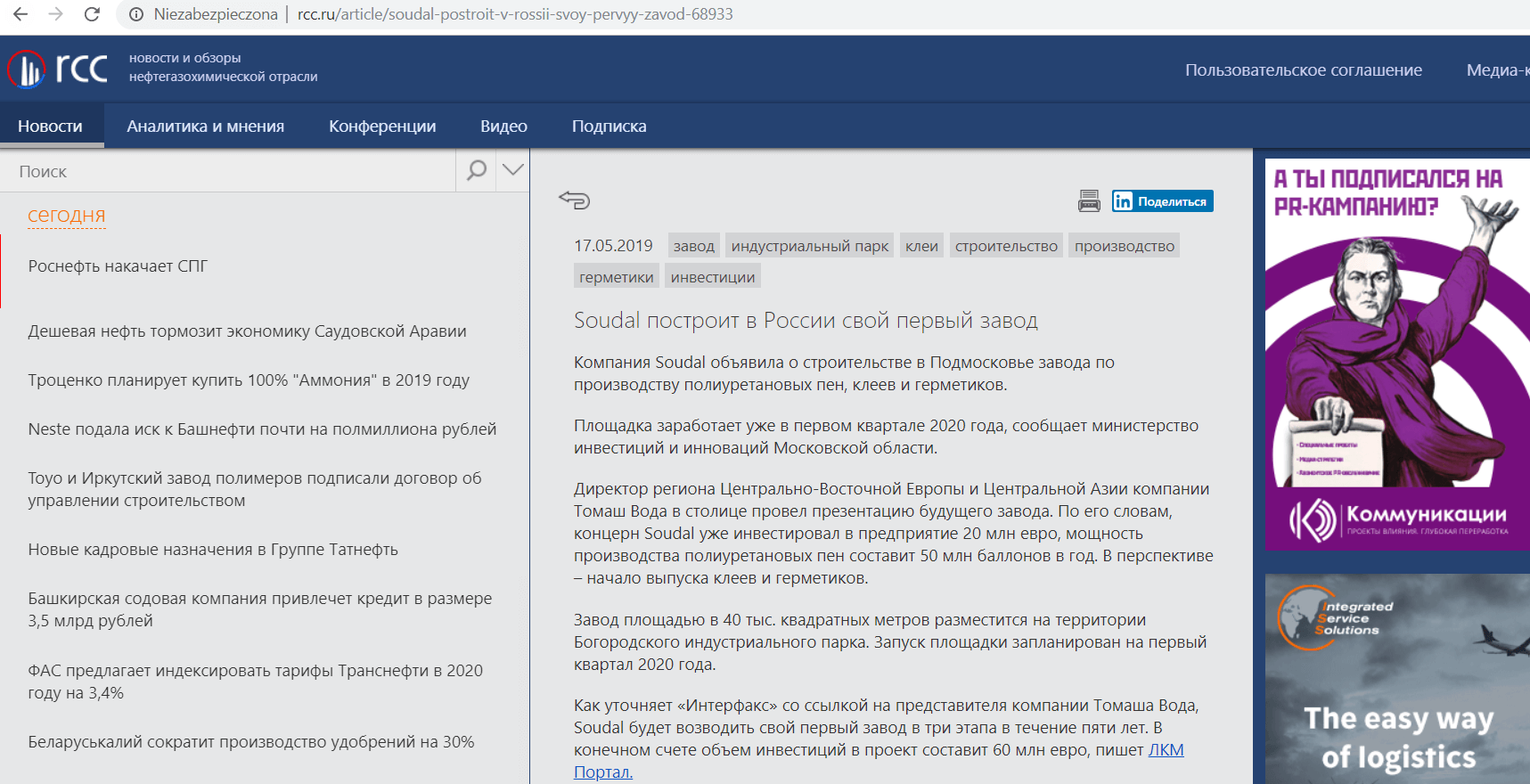Click the инвестиции tag

[713, 277]
